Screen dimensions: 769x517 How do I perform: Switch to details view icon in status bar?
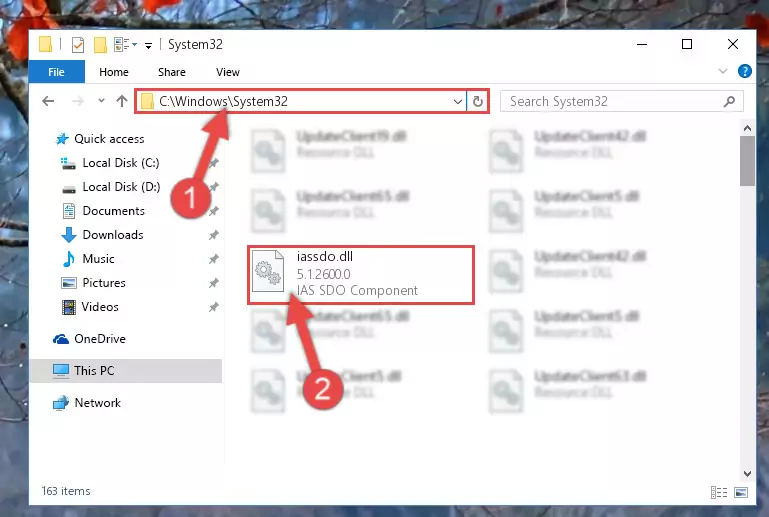(x=719, y=492)
